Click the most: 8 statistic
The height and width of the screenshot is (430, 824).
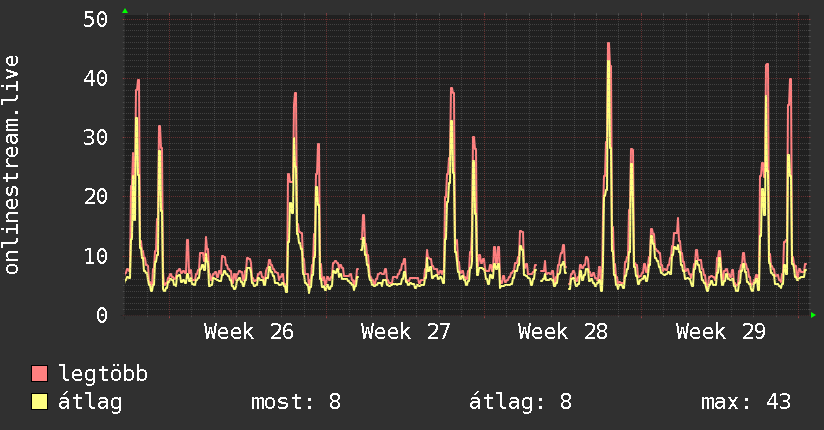tap(296, 402)
